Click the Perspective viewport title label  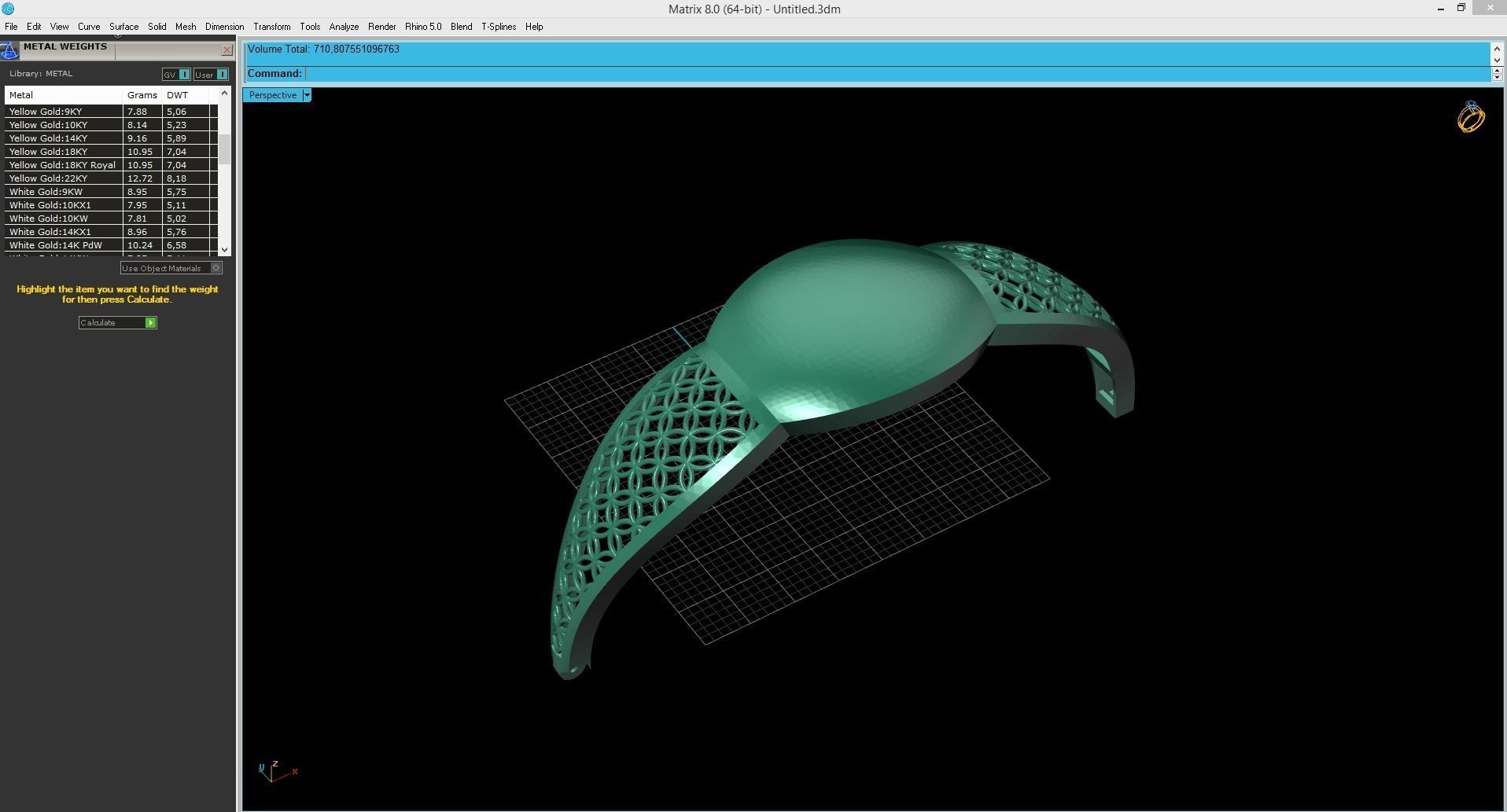(273, 95)
